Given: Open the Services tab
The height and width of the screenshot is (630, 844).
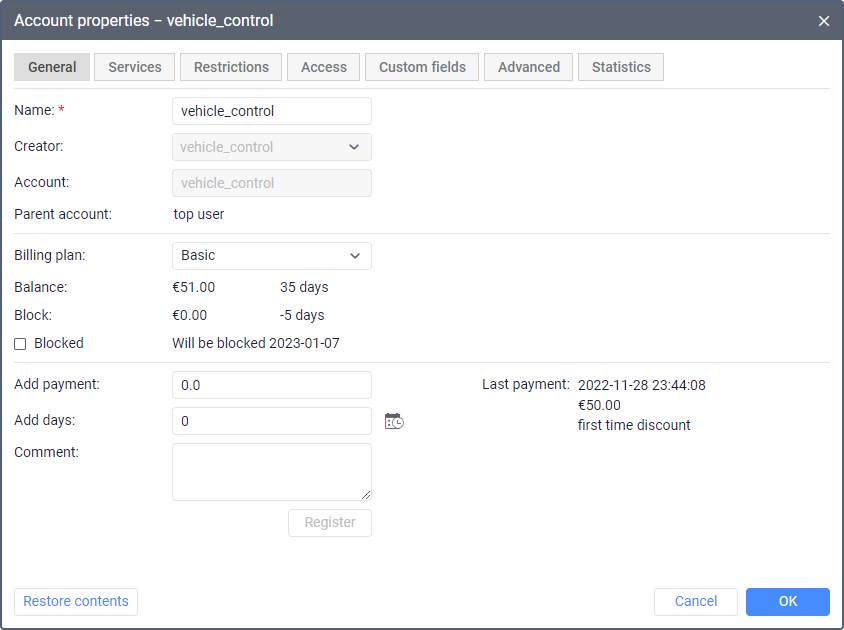Looking at the screenshot, I should coord(135,67).
